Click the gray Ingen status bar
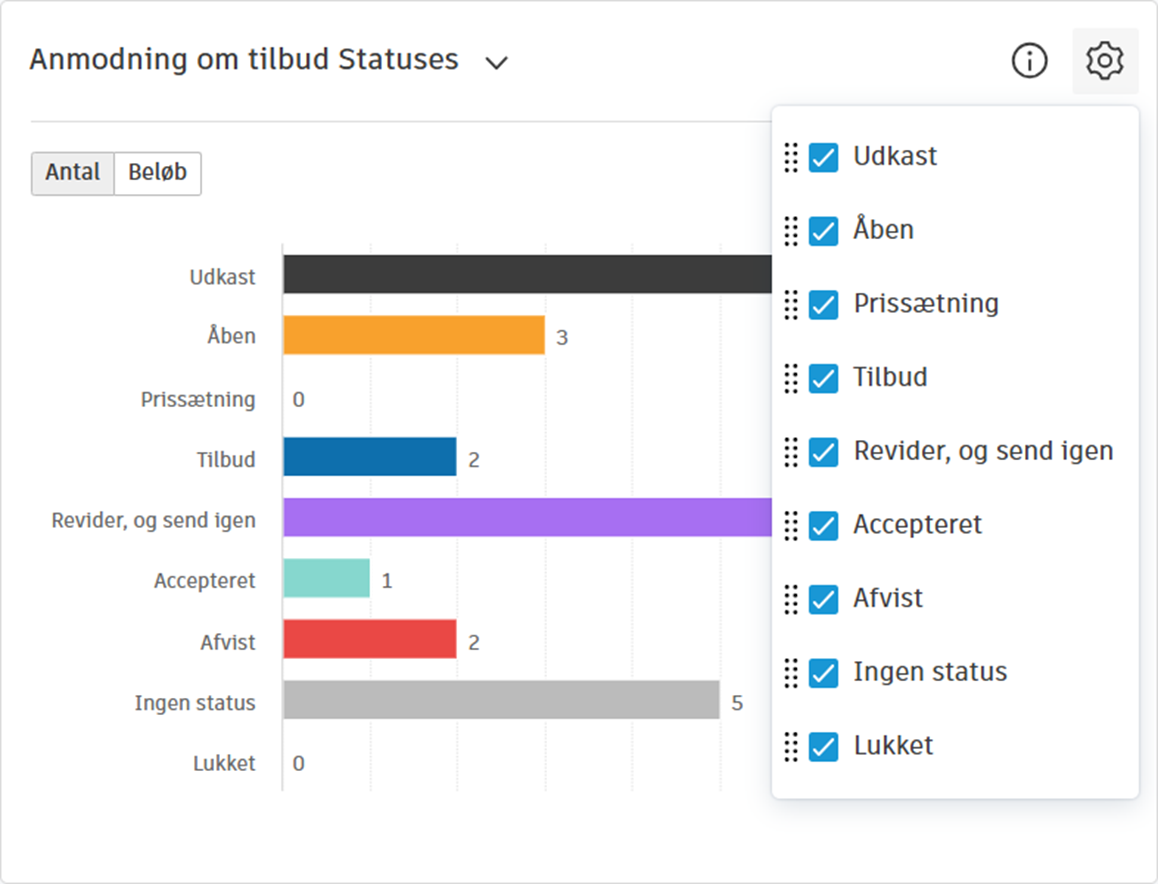Image resolution: width=1158 pixels, height=884 pixels. 500,700
